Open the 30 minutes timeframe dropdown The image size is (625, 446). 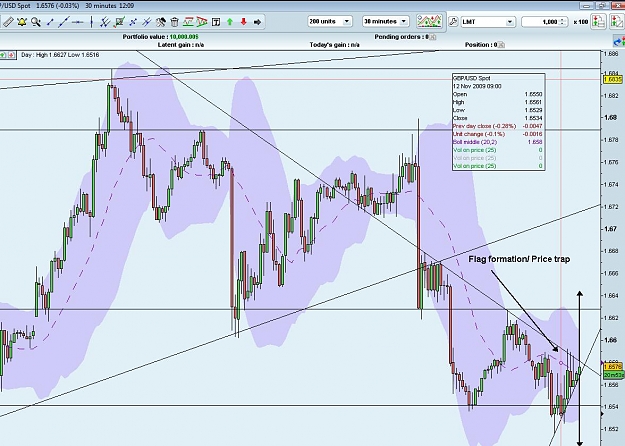tap(385, 22)
